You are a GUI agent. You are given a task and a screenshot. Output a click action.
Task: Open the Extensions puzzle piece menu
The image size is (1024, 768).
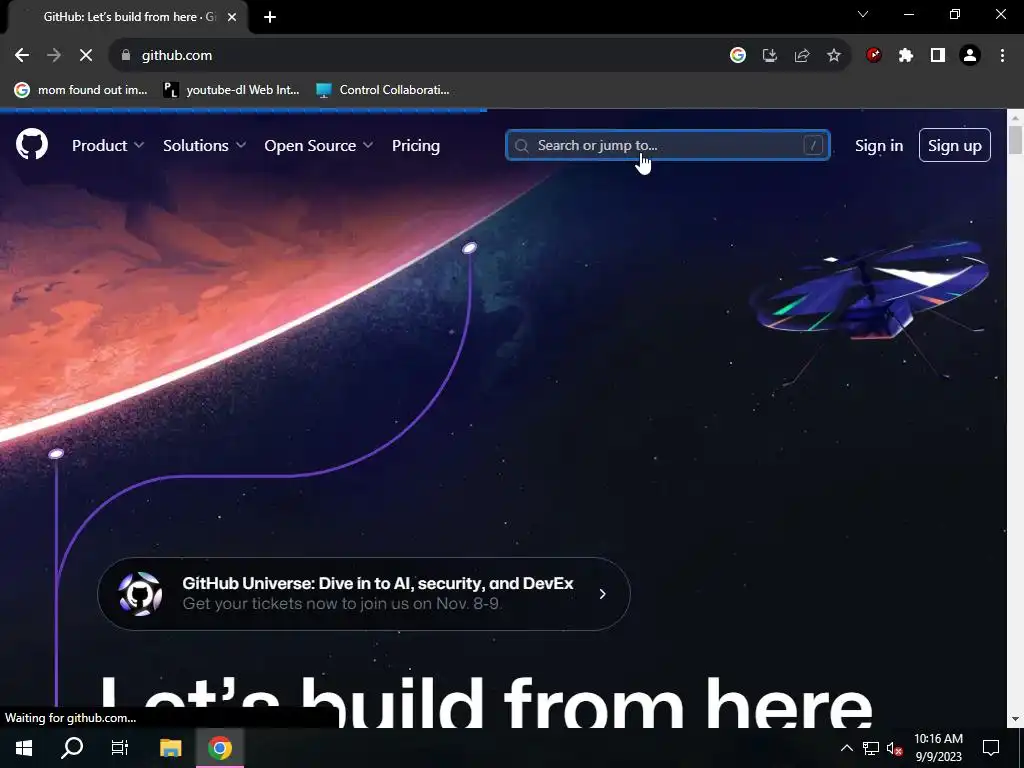[x=905, y=56]
